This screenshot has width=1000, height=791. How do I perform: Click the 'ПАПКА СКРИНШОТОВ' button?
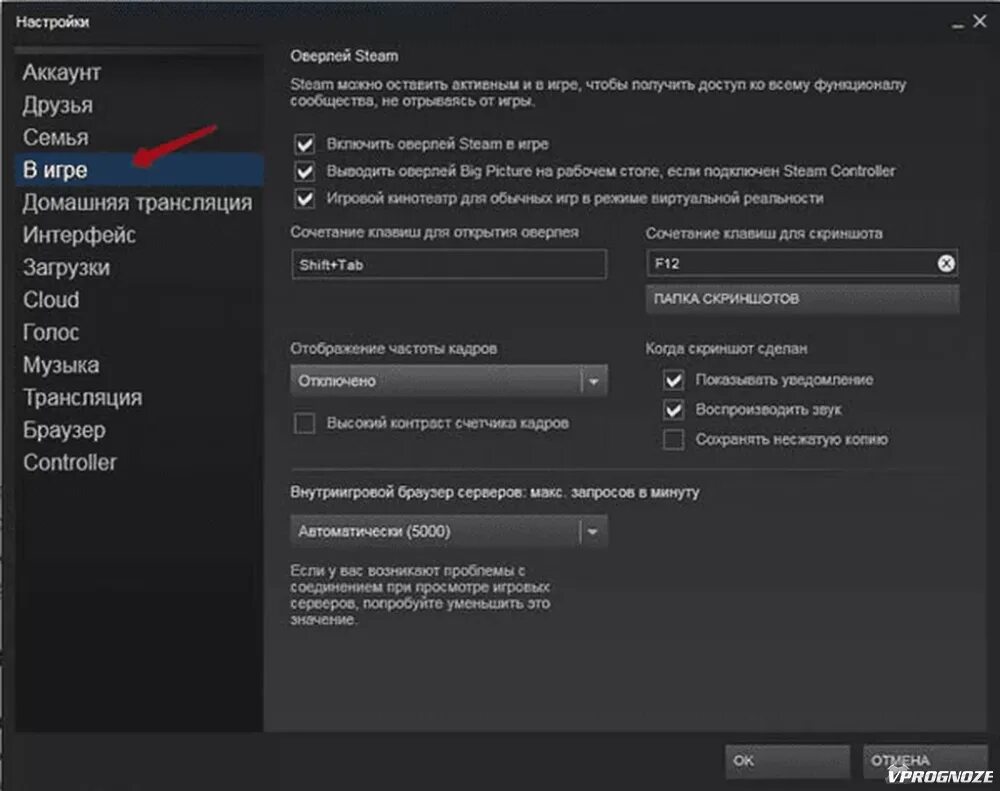[x=802, y=299]
